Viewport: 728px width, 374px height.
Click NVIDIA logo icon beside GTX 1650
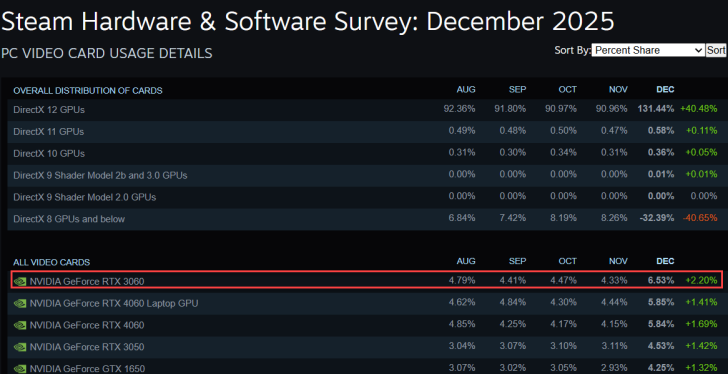tap(20, 369)
